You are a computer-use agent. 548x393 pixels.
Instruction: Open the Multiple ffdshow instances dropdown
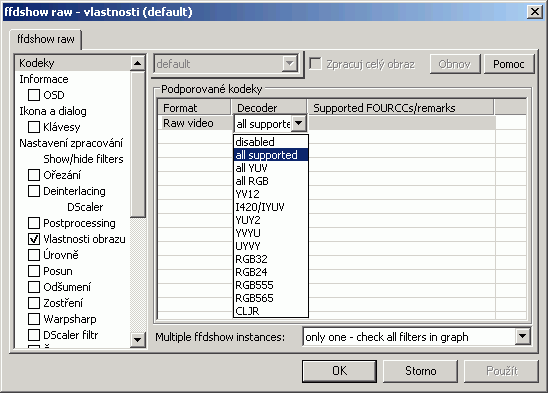pos(522,337)
